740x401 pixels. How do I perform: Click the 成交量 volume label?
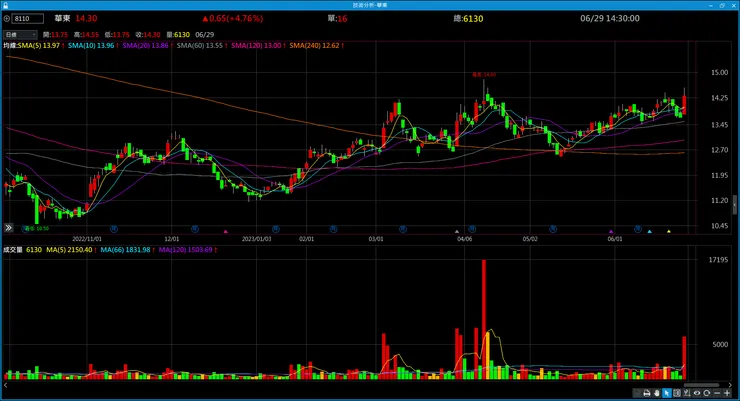tap(13, 250)
